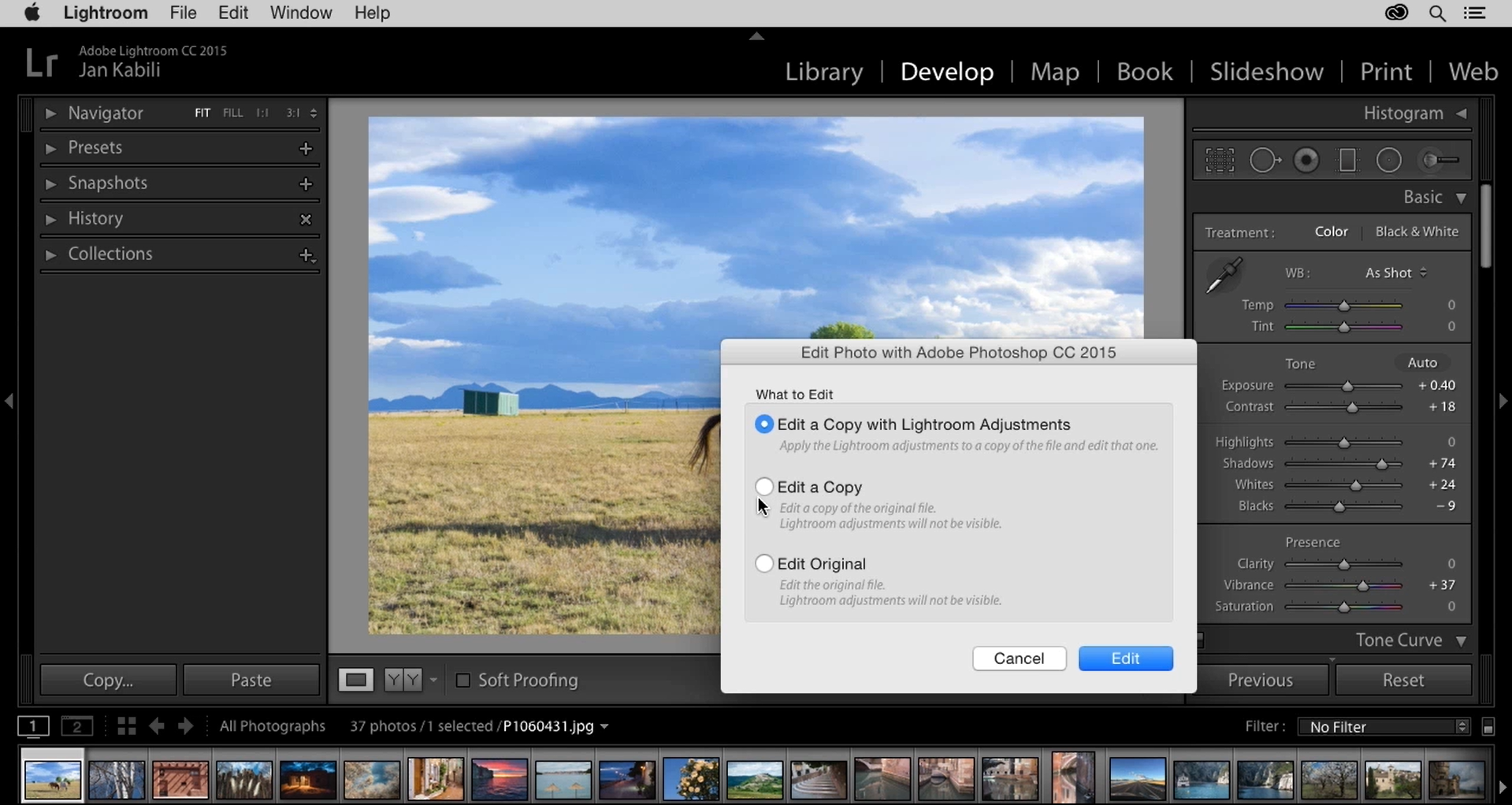Go forward with filmstrip right arrow
The image size is (1512, 805).
(186, 726)
